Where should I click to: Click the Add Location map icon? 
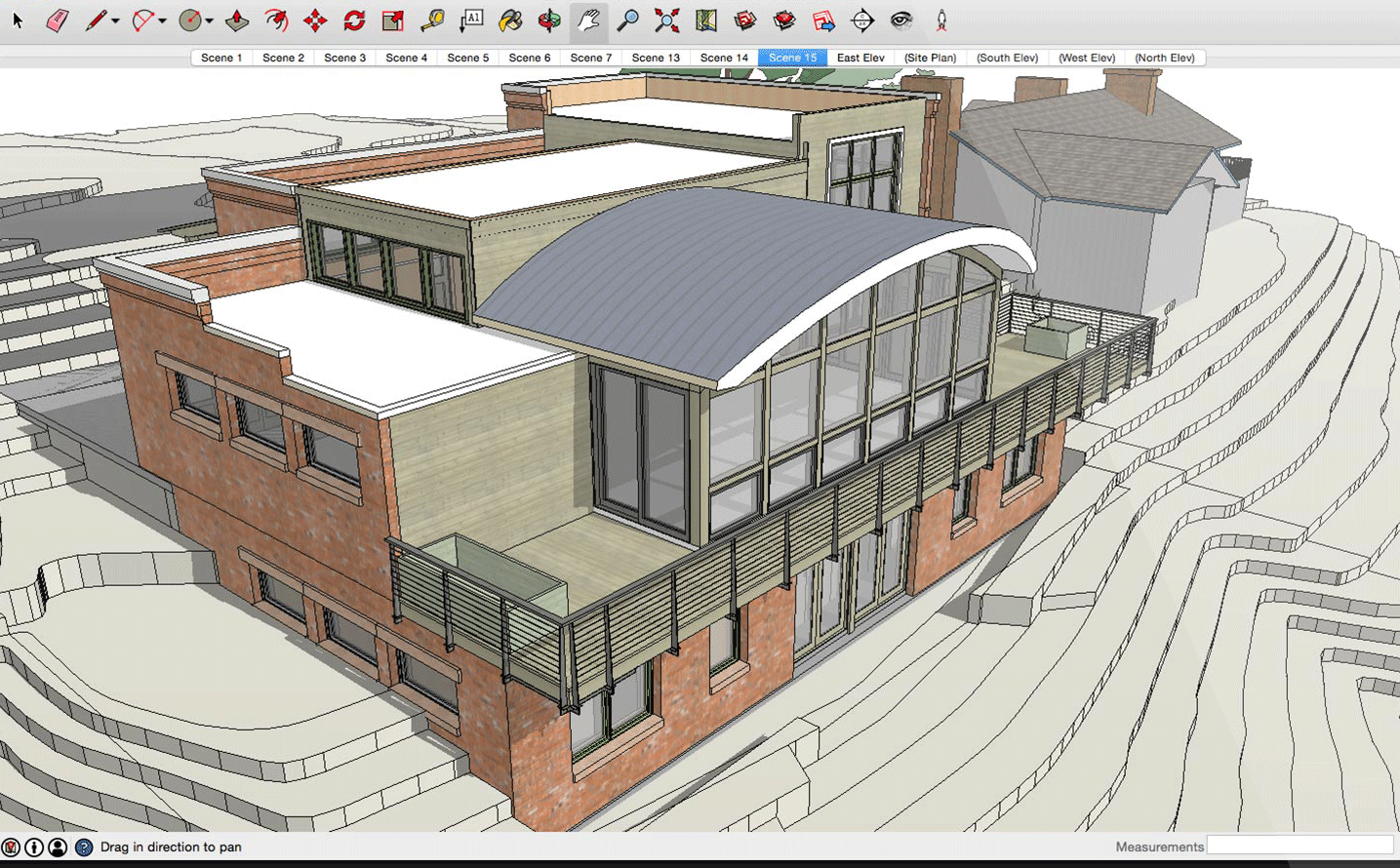(706, 20)
